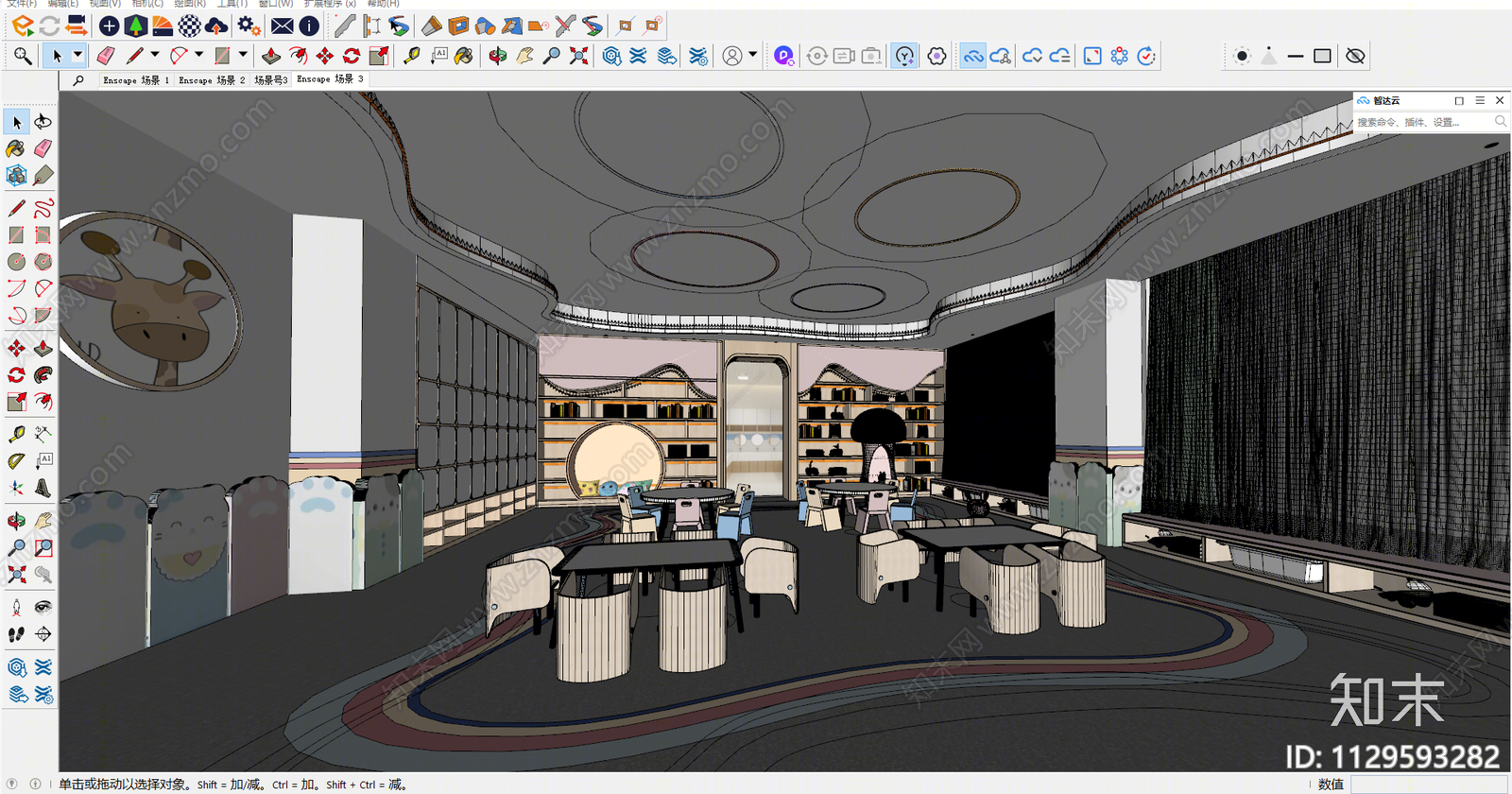Select Position Camera tool in left toolbar
The height and width of the screenshot is (794, 1512).
pyautogui.click(x=17, y=607)
